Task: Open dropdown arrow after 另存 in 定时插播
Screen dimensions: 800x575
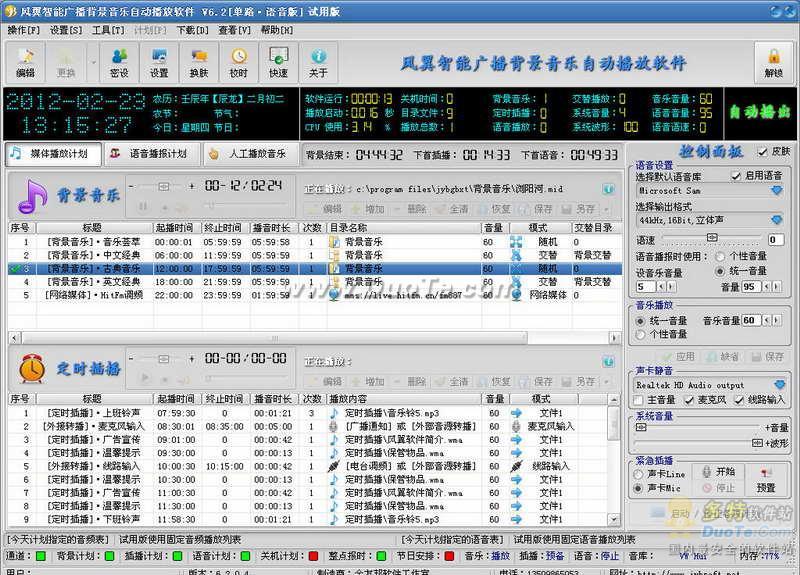Action: [606, 382]
